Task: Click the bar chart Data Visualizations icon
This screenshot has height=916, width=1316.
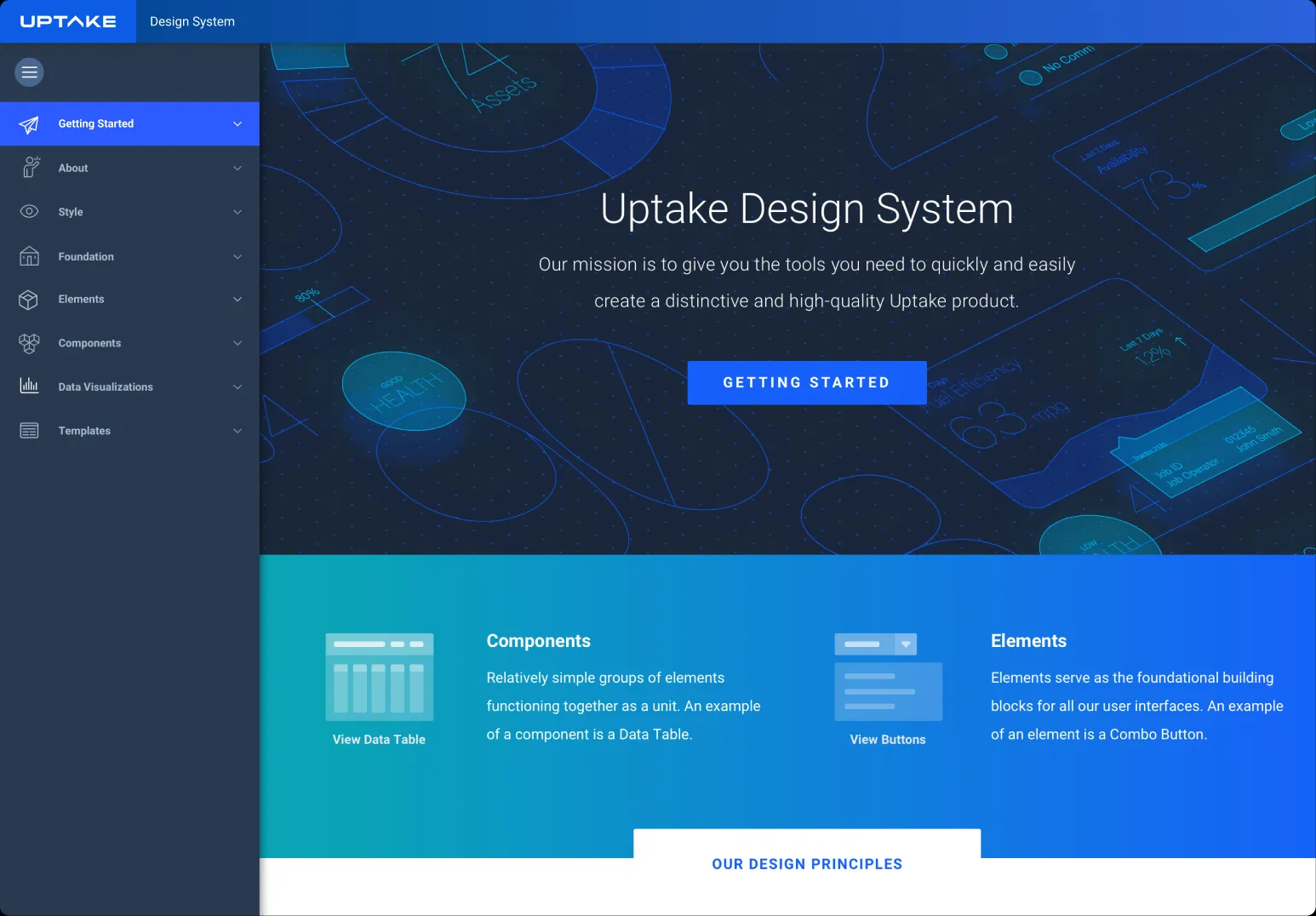Action: 29,386
